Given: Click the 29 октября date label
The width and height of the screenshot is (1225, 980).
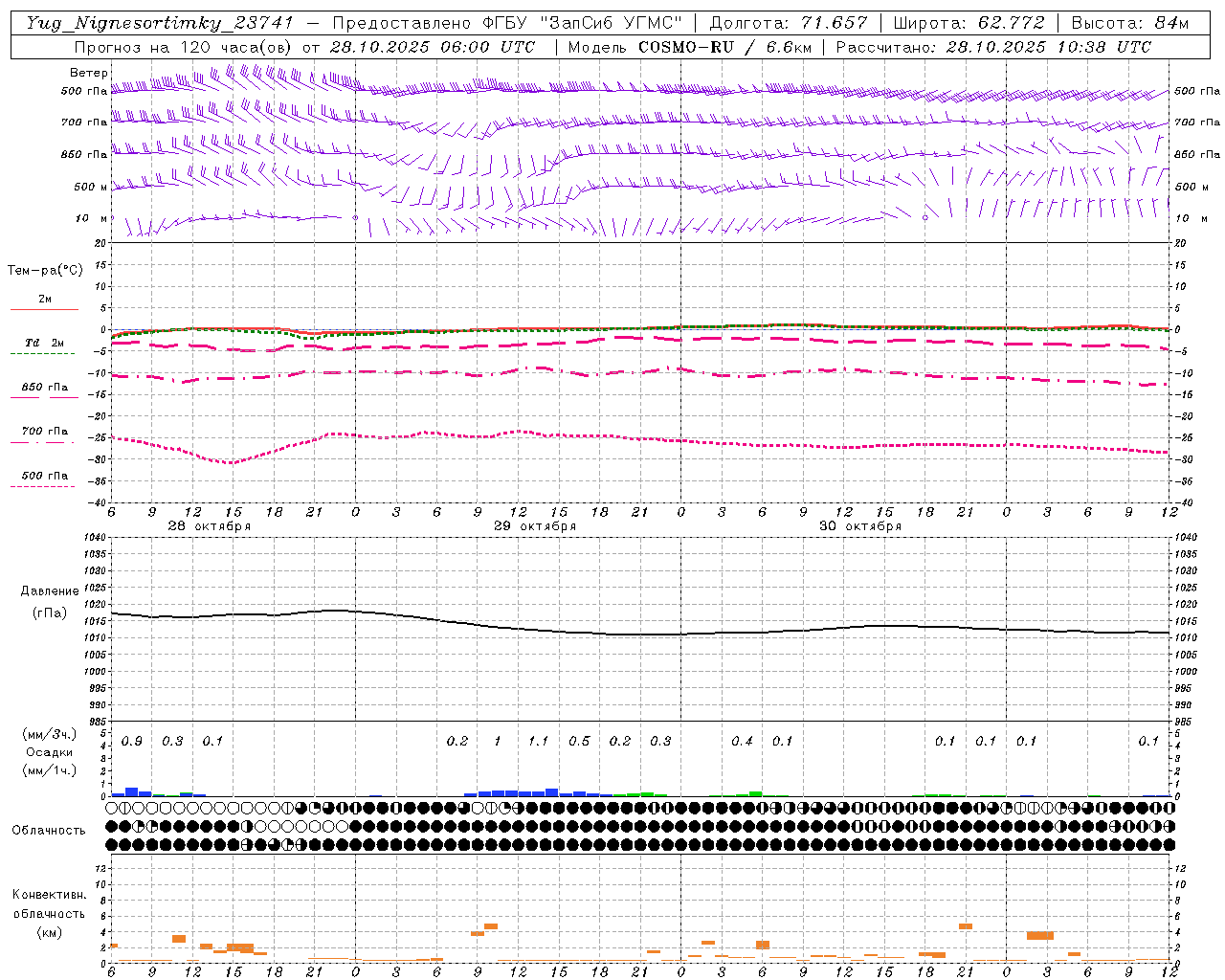Looking at the screenshot, I should click(535, 526).
